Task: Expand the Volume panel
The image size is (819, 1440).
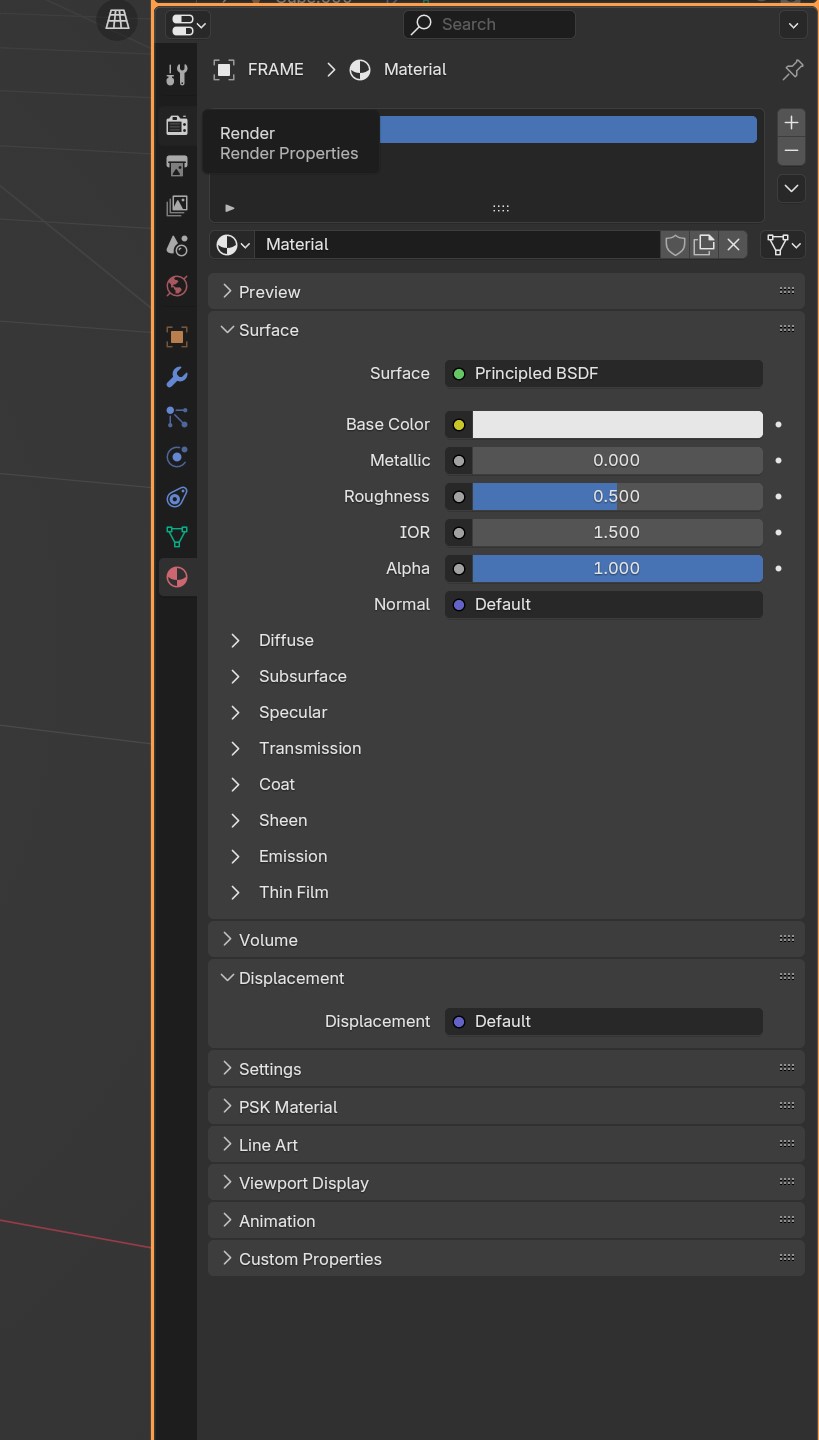Action: tap(506, 940)
